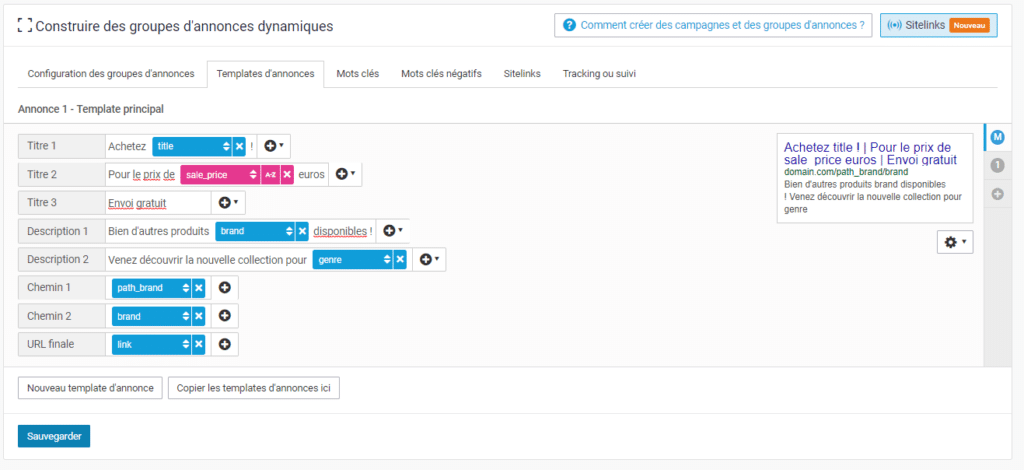Add an element to URL finale with plus
Viewport: 1024px width, 470px height.
(225, 344)
